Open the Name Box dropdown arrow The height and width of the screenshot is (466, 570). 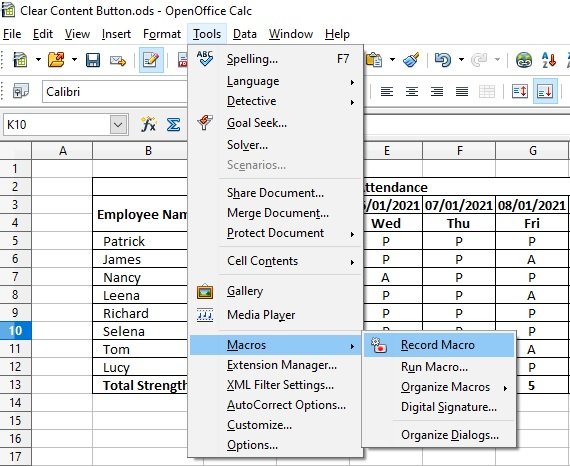[x=119, y=125]
